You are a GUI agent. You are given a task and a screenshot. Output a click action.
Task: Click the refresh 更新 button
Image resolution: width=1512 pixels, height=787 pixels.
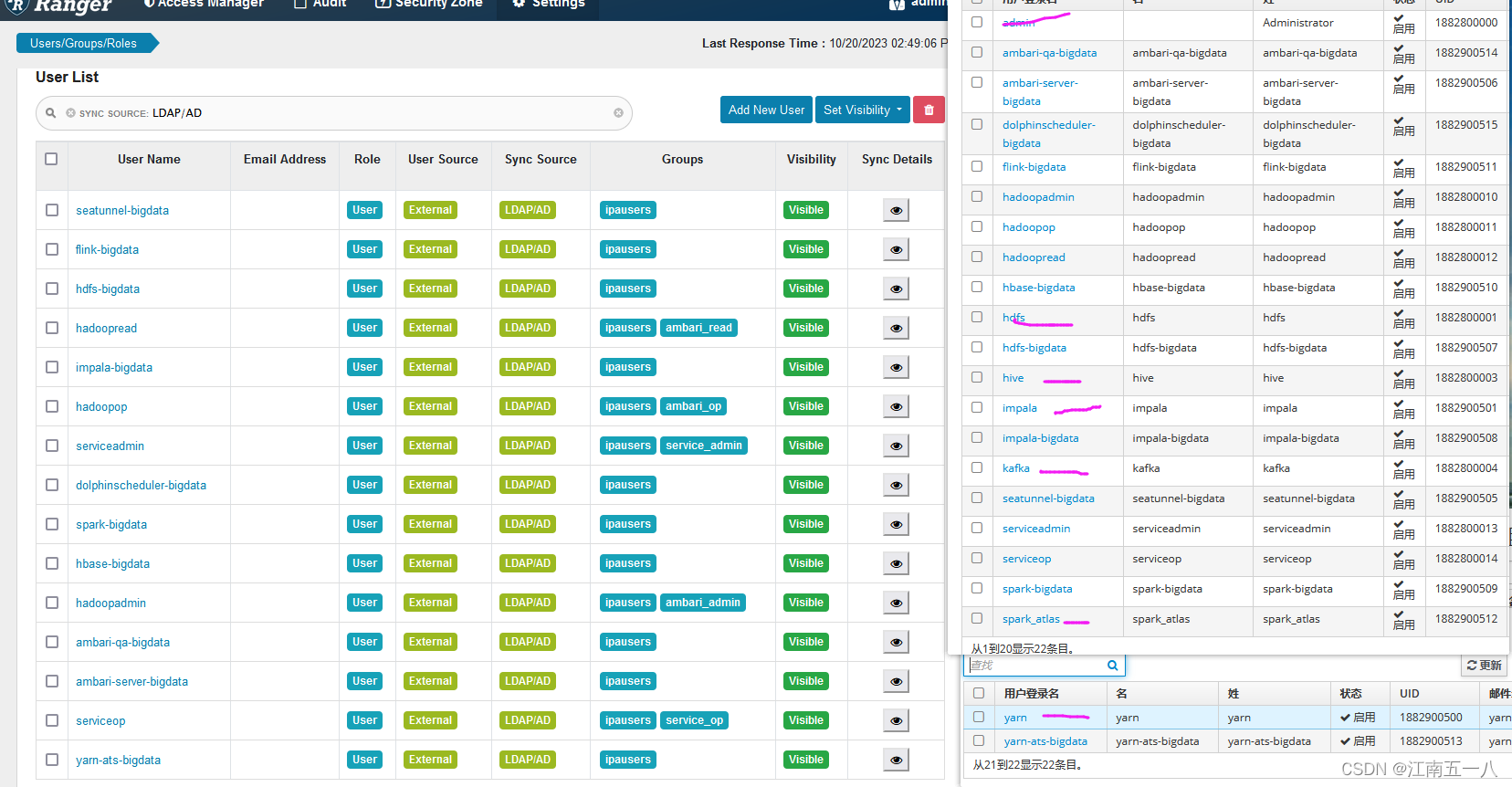(x=1485, y=666)
